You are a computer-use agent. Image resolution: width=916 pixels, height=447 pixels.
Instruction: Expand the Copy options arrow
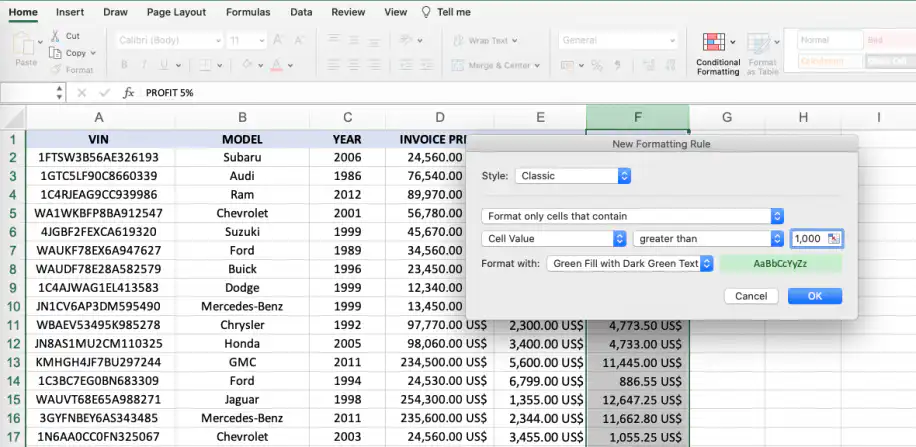click(93, 53)
